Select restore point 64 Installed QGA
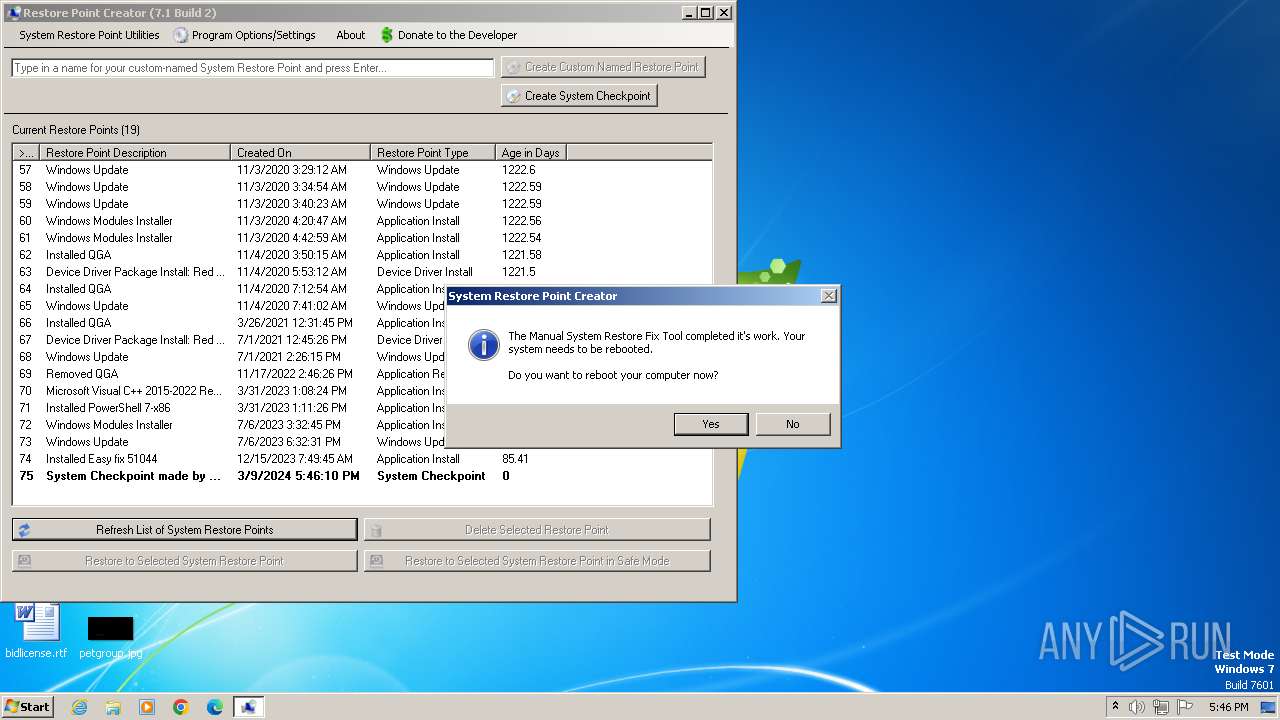 (230, 289)
